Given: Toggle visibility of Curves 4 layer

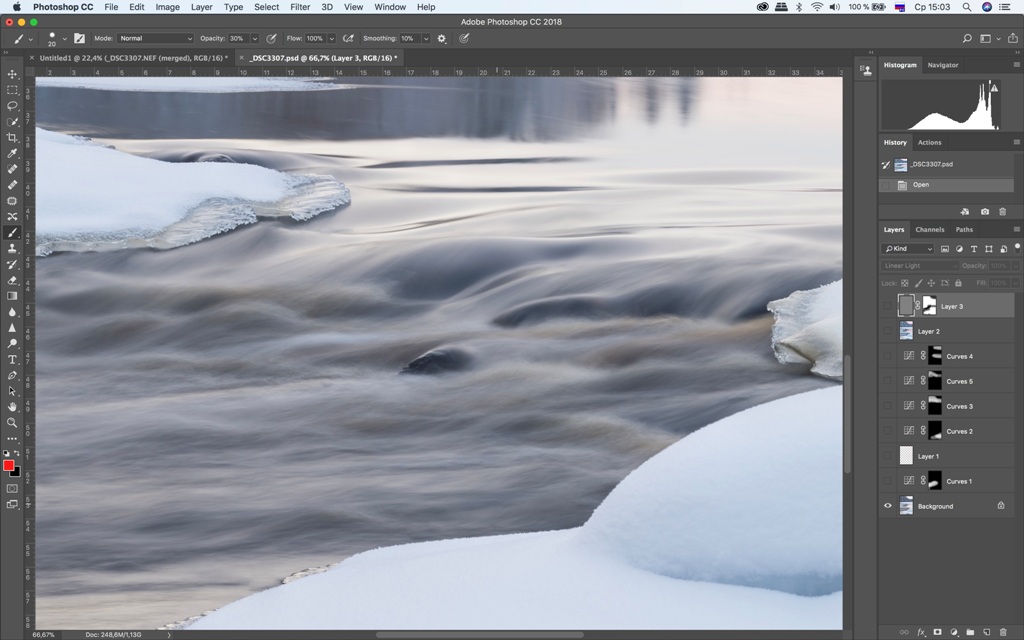Looking at the screenshot, I should tap(887, 356).
